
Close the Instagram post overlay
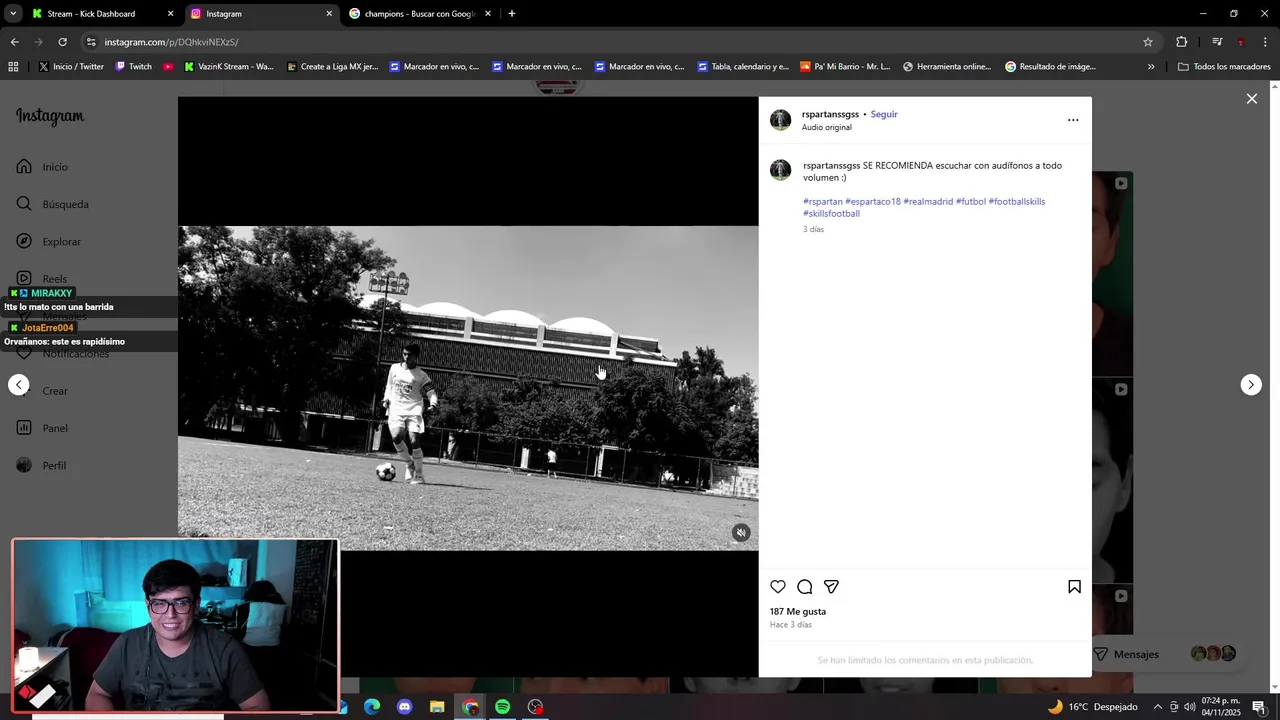(1251, 99)
